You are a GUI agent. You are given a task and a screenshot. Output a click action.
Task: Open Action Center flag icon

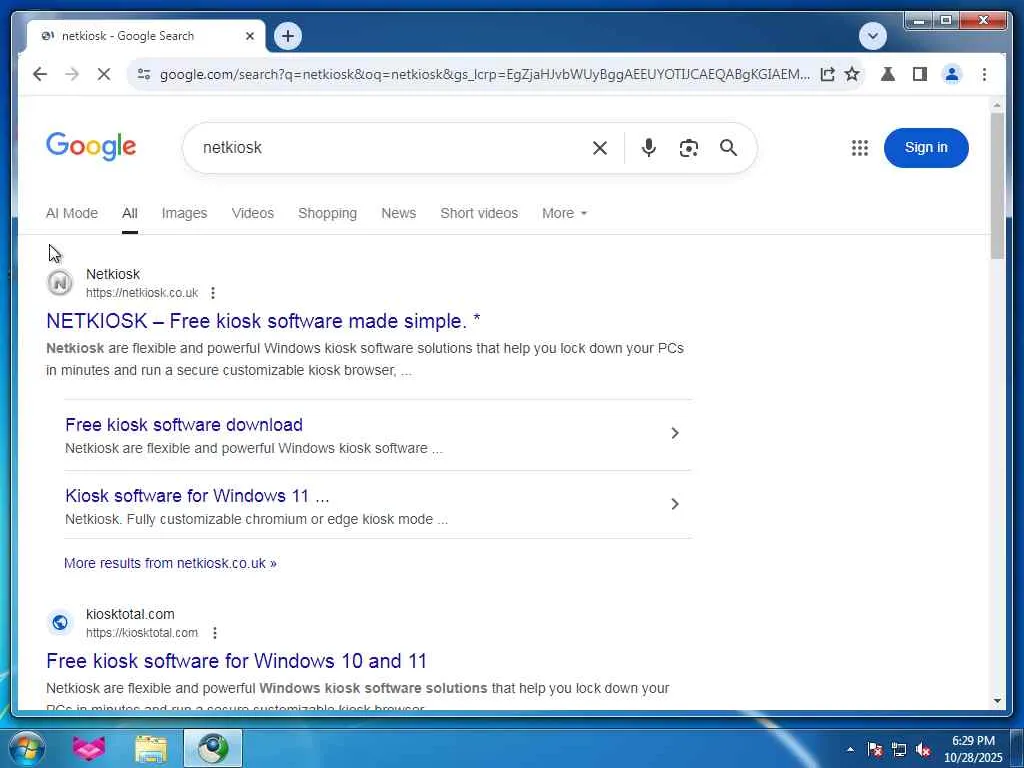875,750
